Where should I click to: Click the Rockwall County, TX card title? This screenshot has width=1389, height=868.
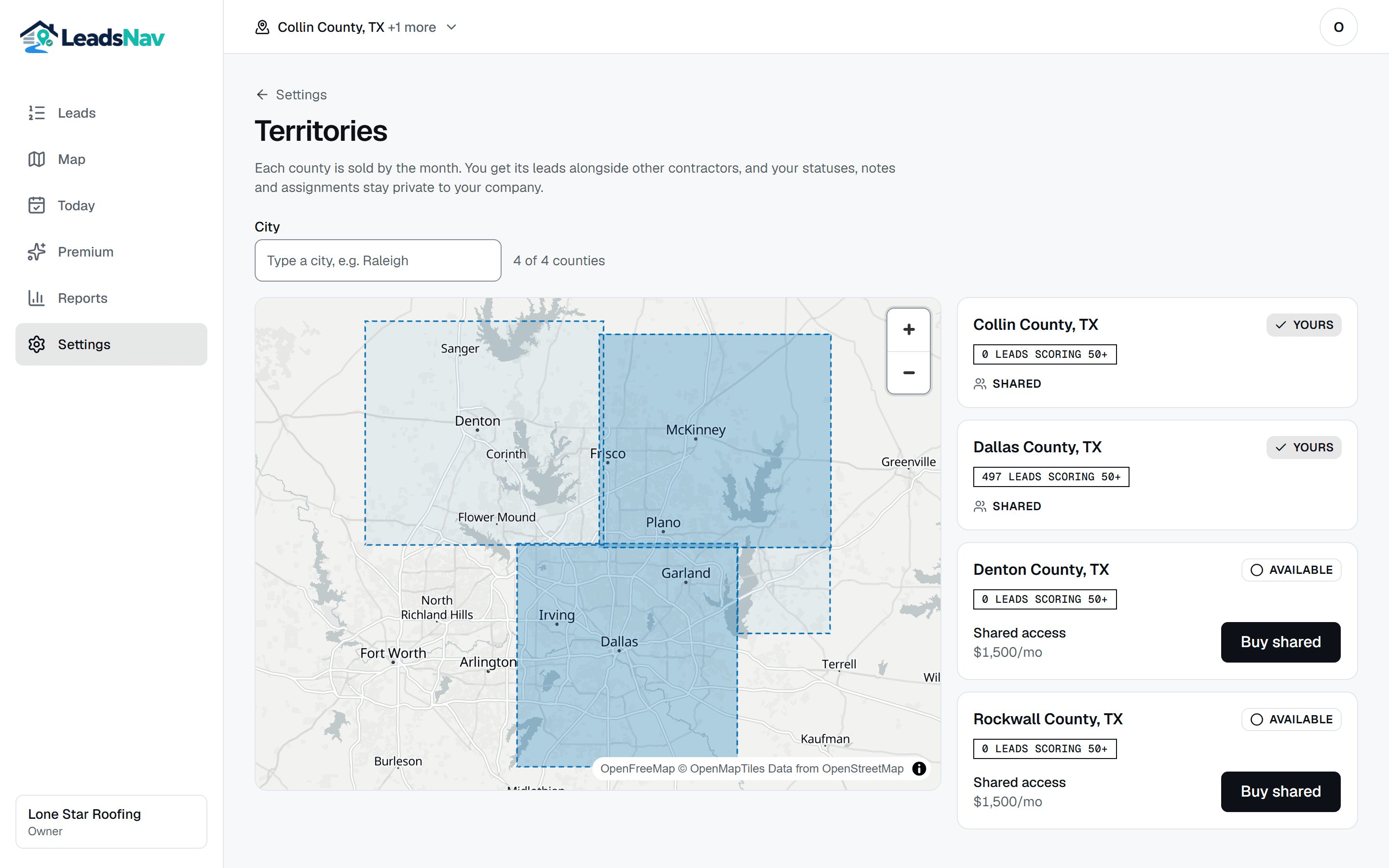click(1048, 719)
